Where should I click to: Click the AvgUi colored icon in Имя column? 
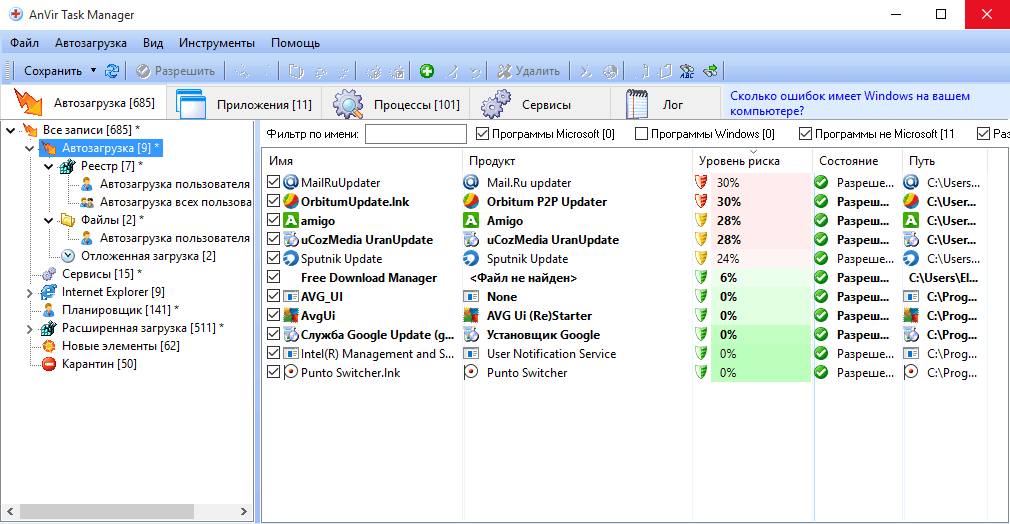(x=291, y=315)
